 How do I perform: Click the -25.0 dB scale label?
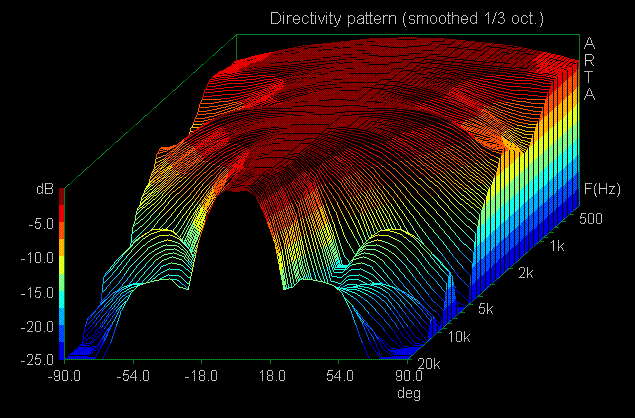[x=38, y=361]
